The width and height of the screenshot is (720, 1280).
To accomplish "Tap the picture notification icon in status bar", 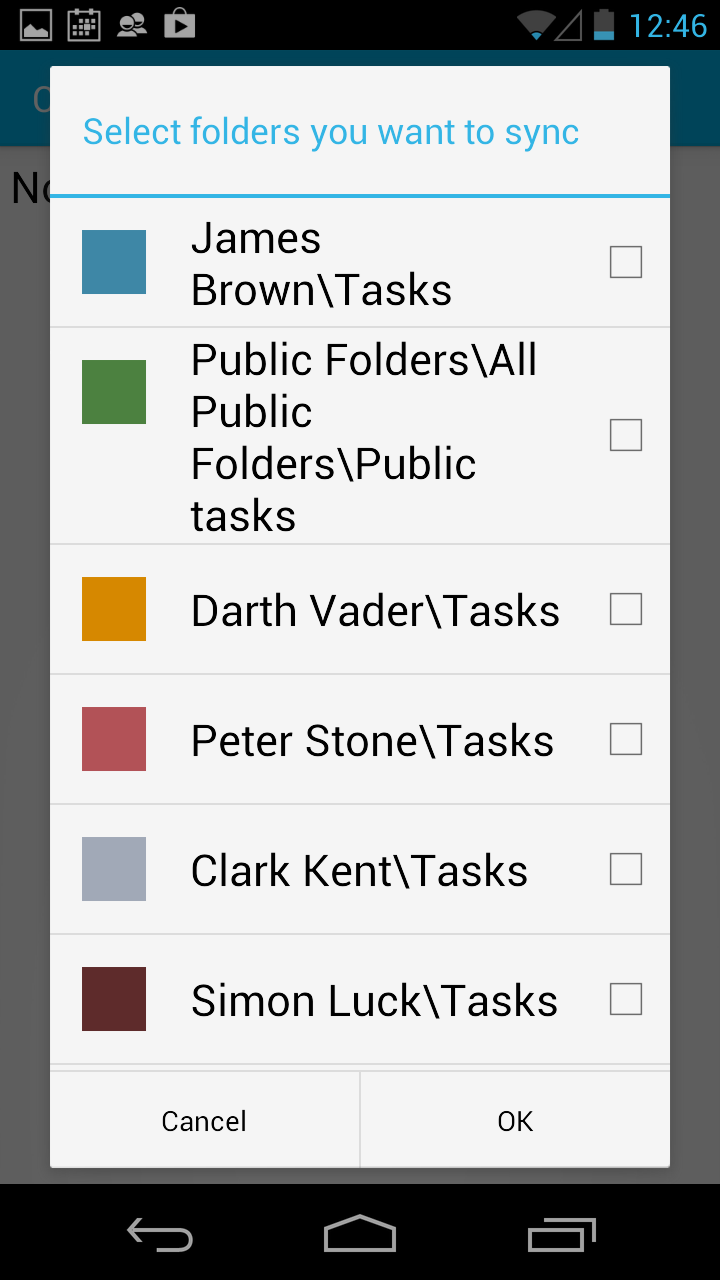I will click(36, 24).
